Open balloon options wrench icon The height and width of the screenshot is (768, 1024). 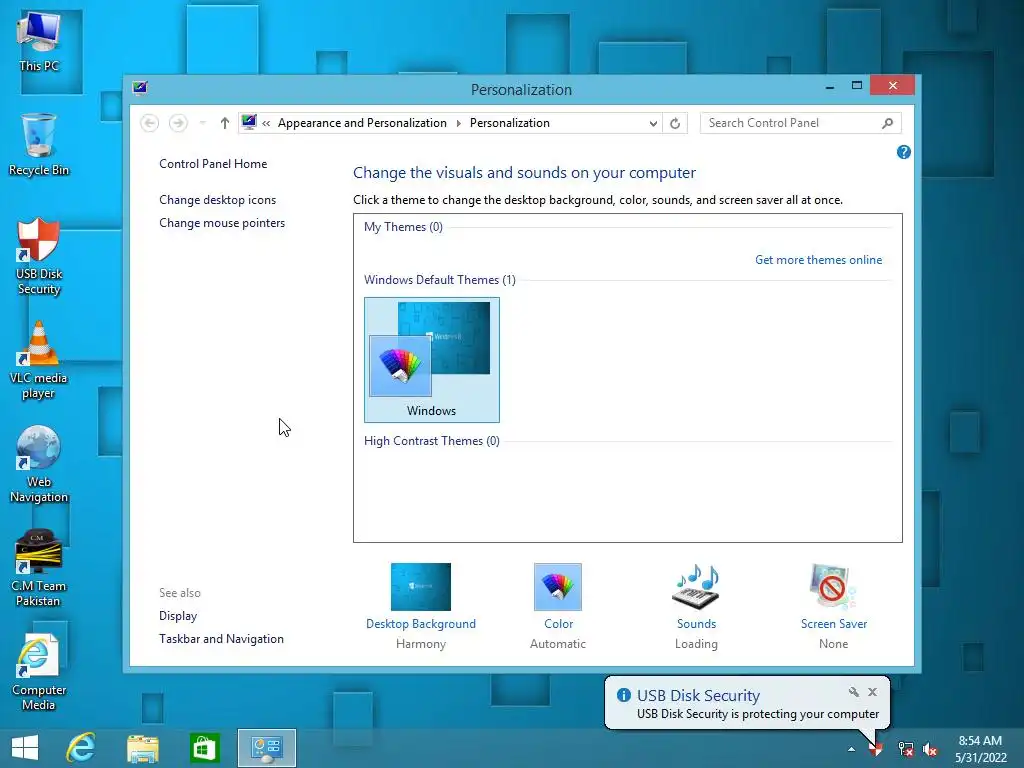pyautogui.click(x=854, y=692)
